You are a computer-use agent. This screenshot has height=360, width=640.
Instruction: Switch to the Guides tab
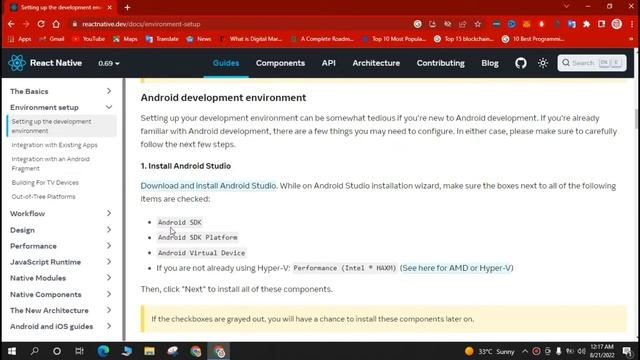[x=226, y=63]
